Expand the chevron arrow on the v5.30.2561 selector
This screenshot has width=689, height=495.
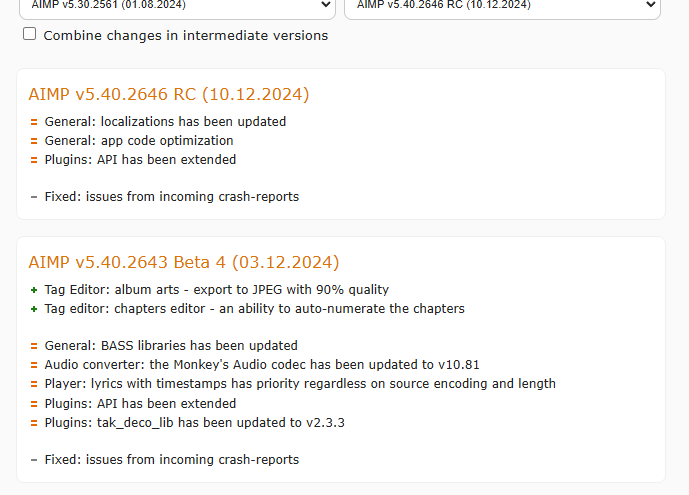point(326,5)
